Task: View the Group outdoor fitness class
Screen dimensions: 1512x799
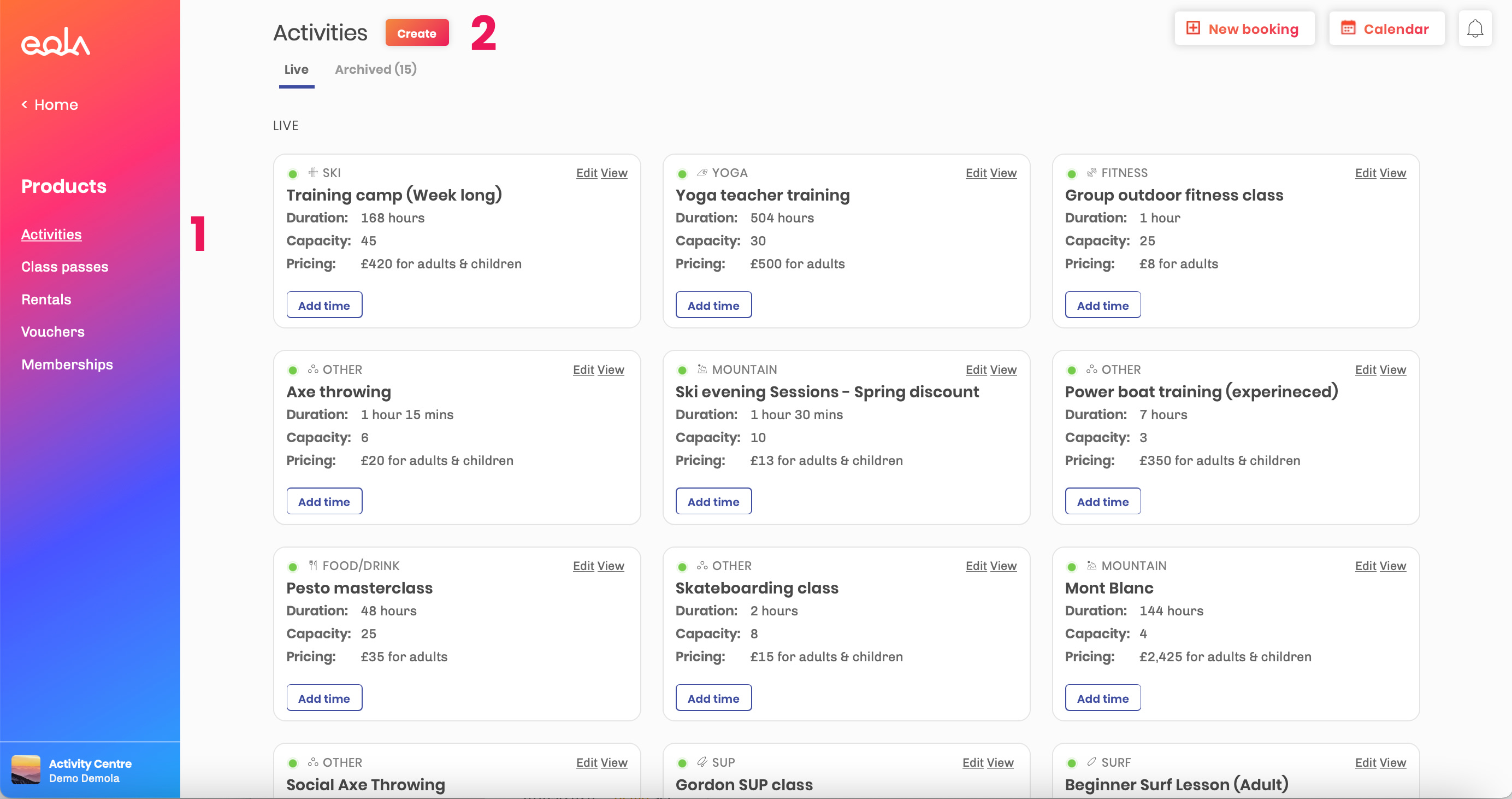Action: tap(1393, 173)
